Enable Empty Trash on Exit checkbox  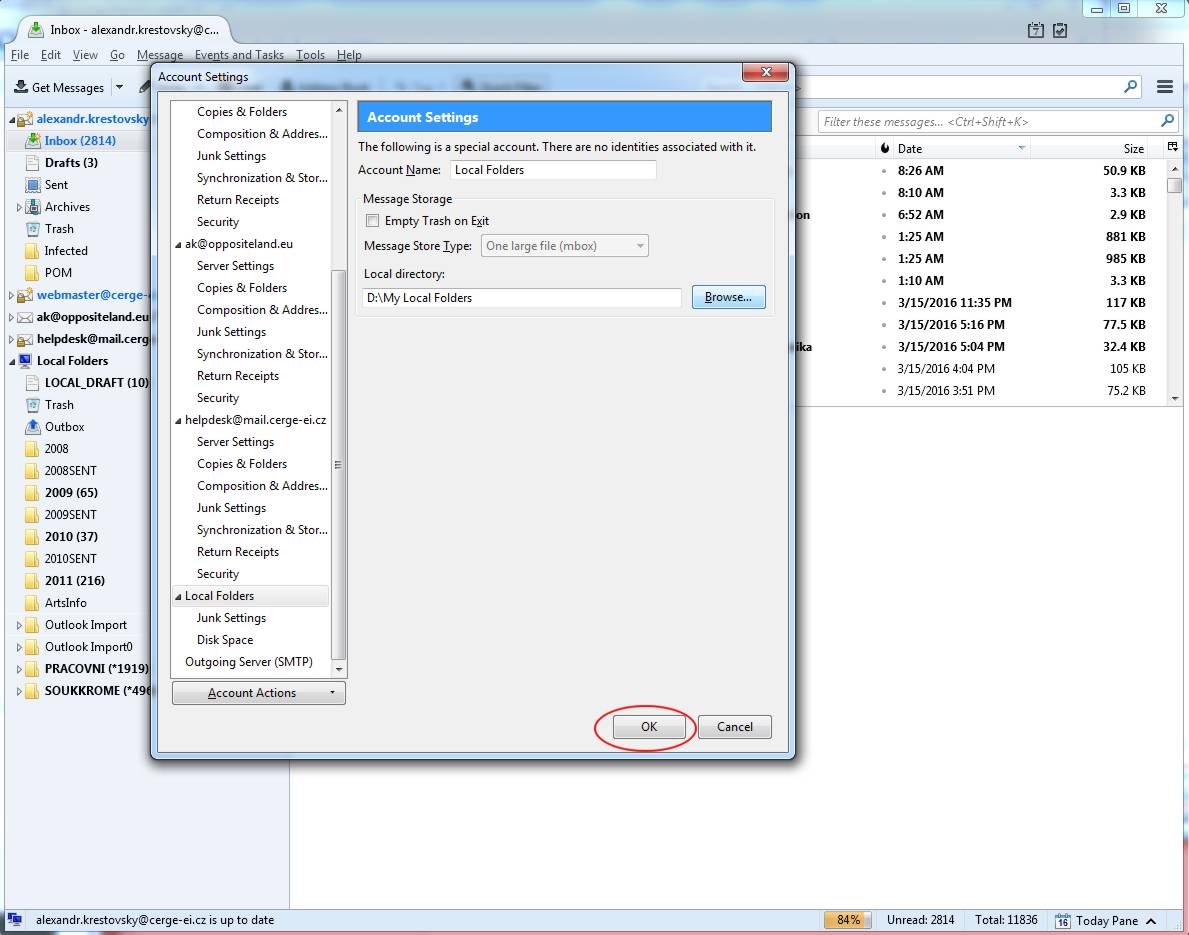tap(373, 221)
